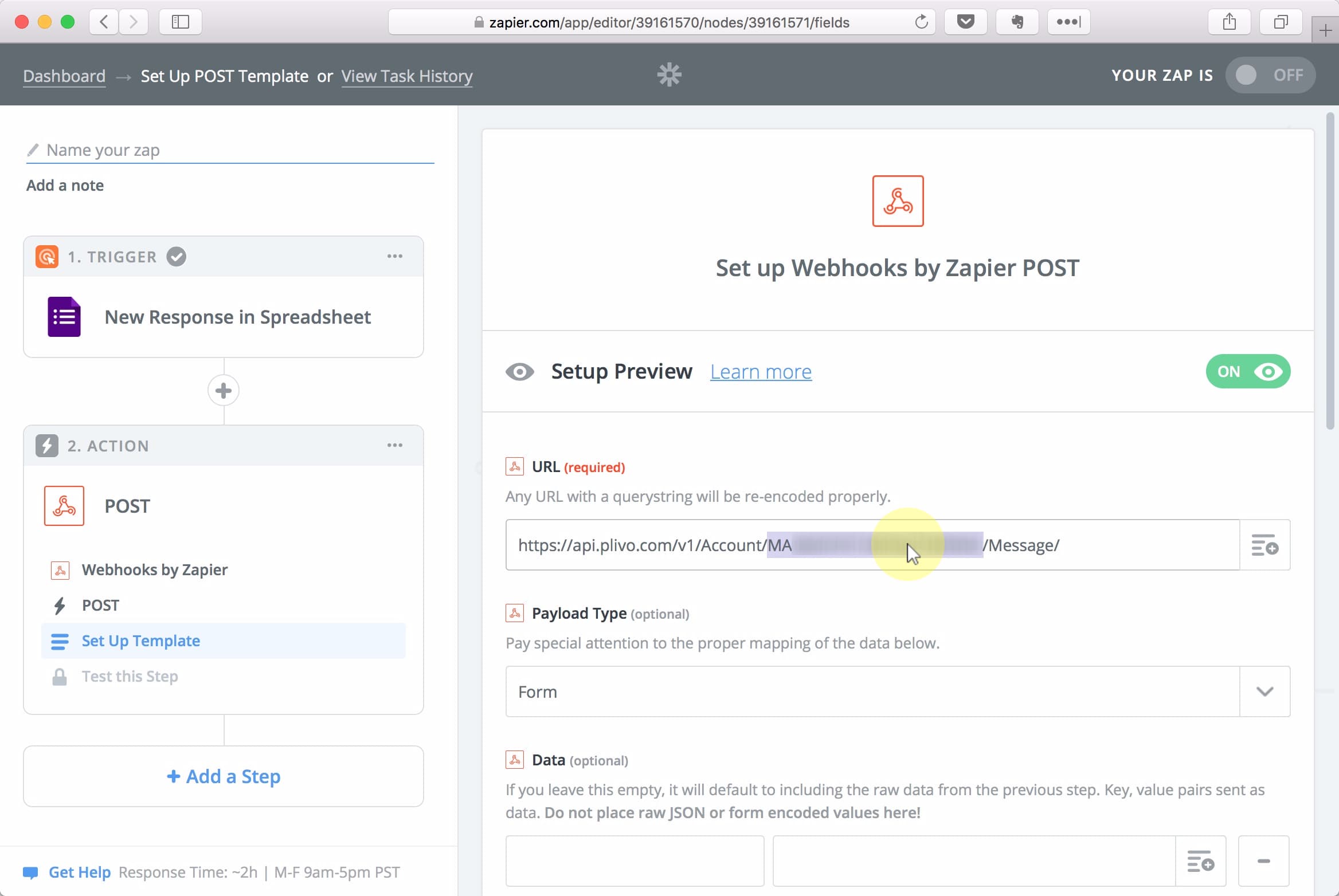Screen dimensions: 1339x896
Task: Click the Safari address bar
Action: [661, 22]
